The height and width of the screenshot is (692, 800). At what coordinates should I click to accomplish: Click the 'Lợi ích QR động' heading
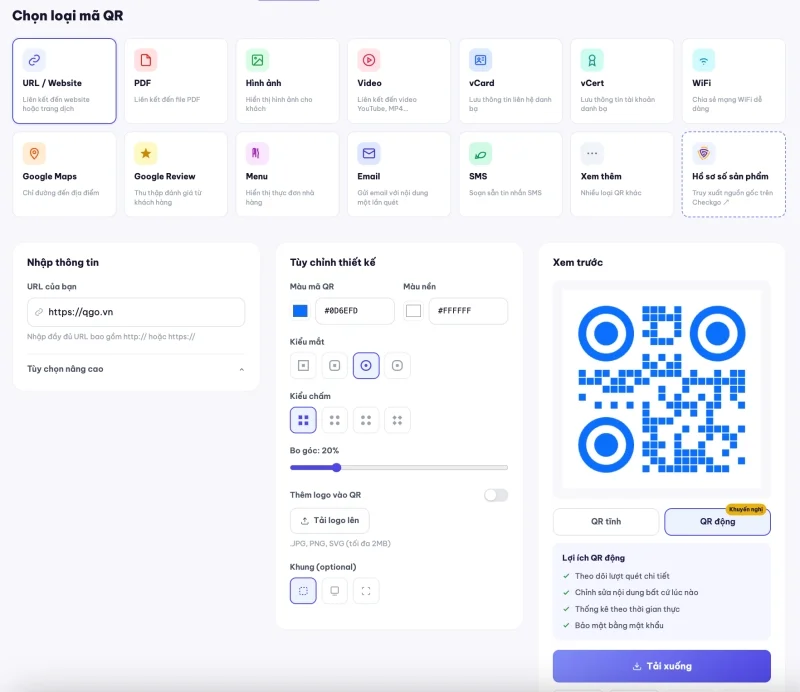click(593, 558)
